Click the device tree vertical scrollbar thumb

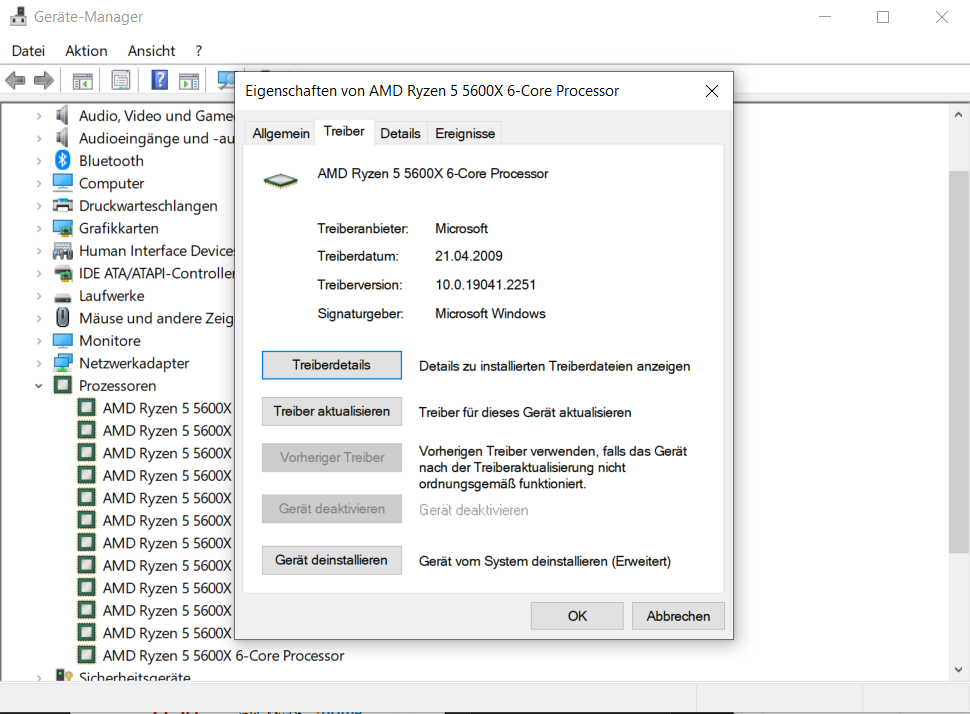point(958,362)
